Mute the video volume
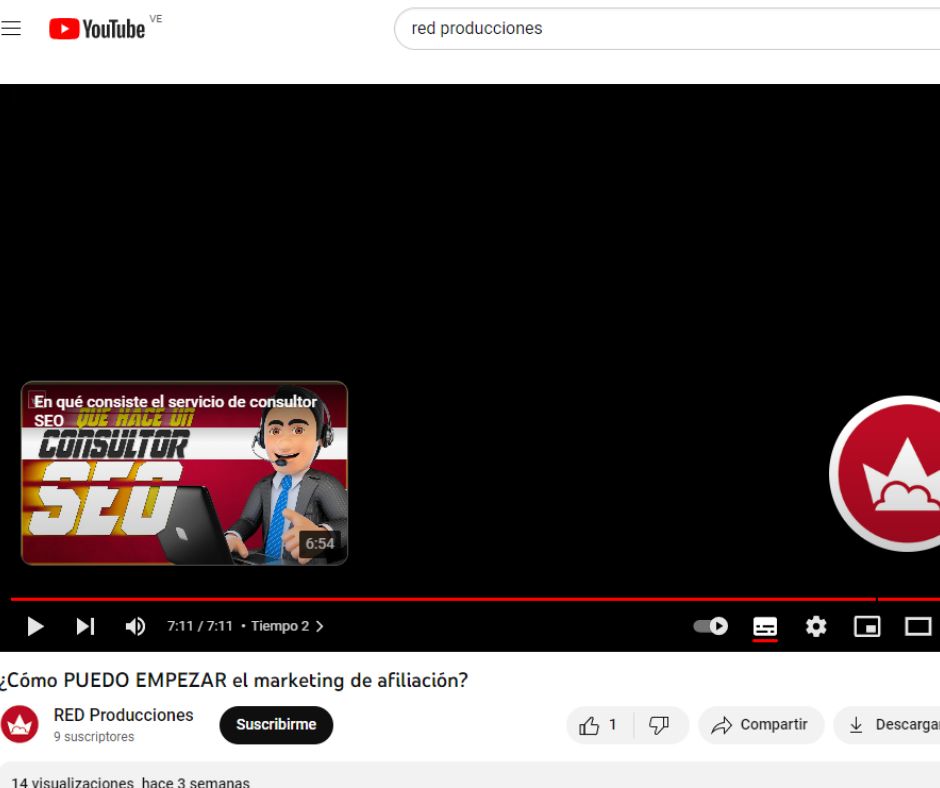 [135, 626]
